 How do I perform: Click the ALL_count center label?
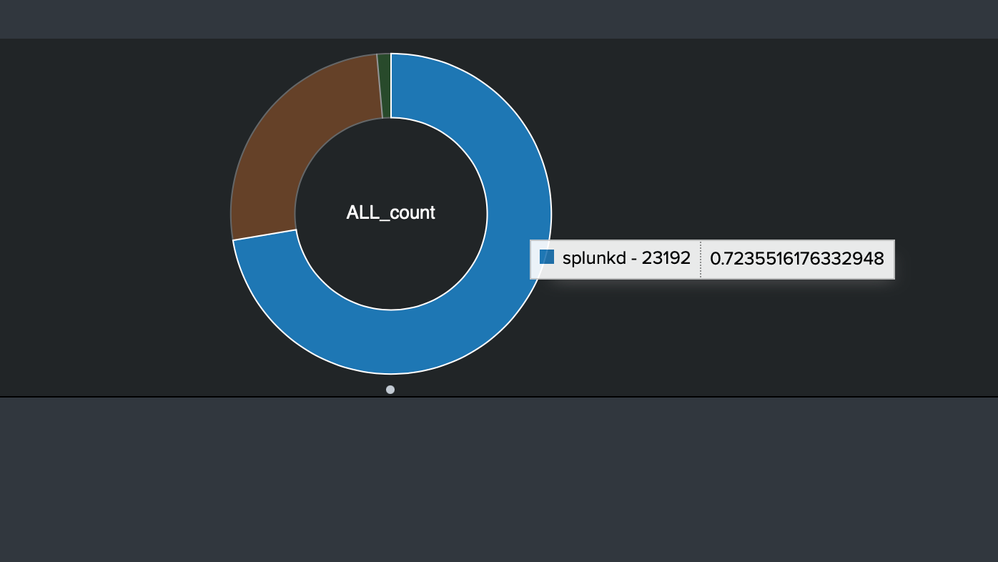point(390,213)
